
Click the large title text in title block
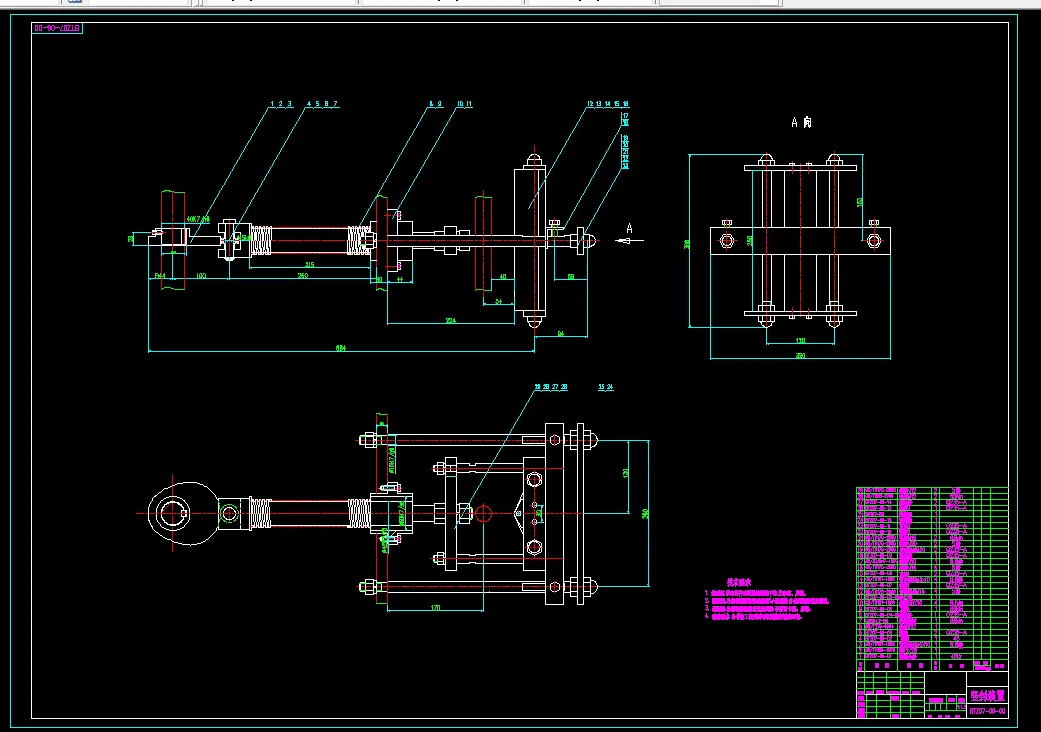[x=987, y=695]
